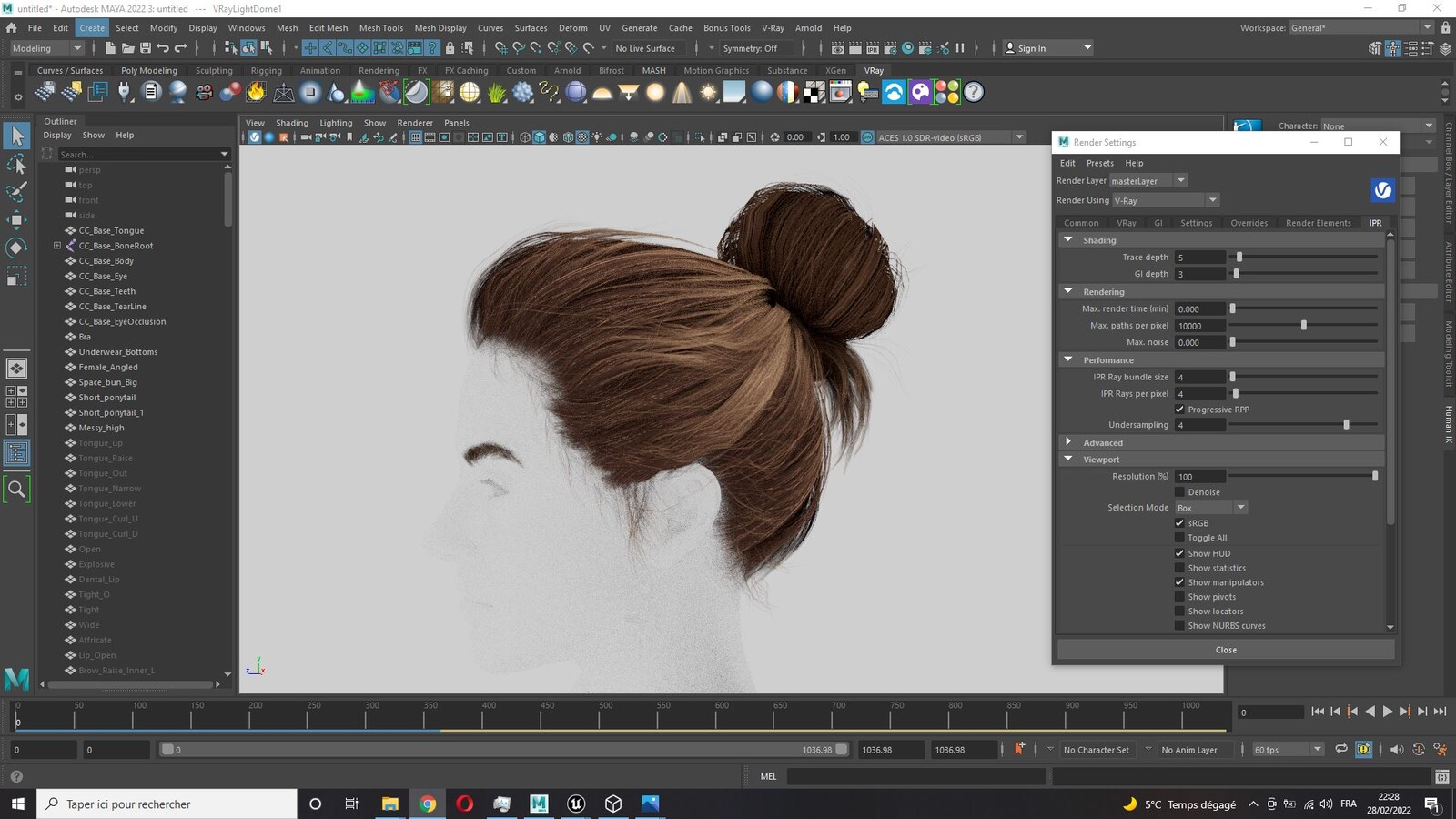Uncheck Progressive RPP option
1456x819 pixels.
click(x=1179, y=409)
